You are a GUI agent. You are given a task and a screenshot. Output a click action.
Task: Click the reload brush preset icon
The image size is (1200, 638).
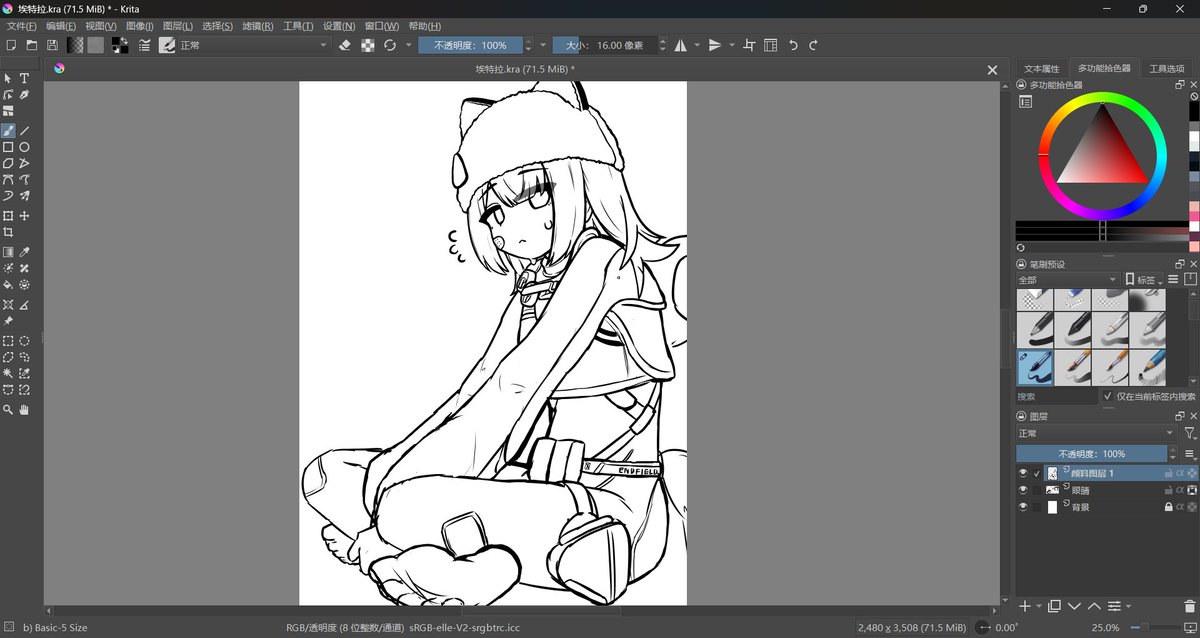390,45
